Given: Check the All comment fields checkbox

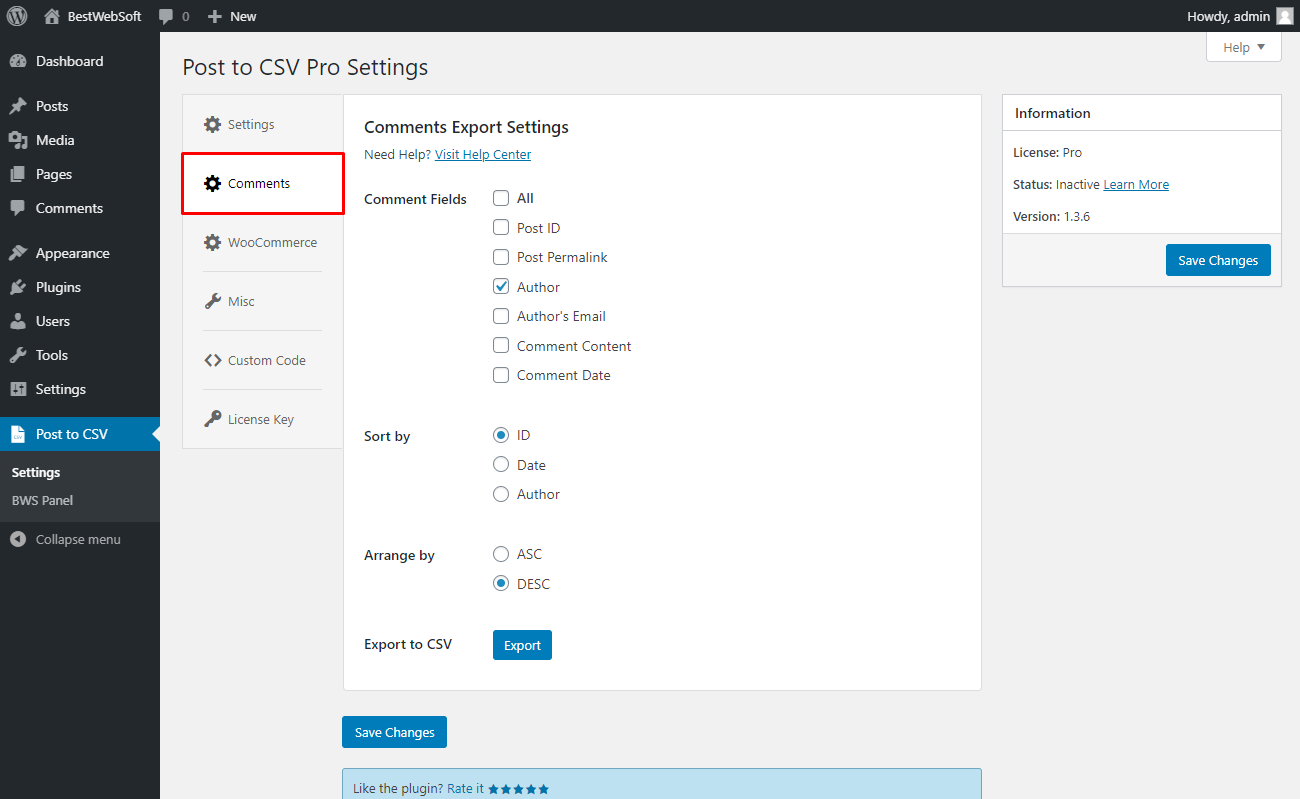Looking at the screenshot, I should (501, 198).
